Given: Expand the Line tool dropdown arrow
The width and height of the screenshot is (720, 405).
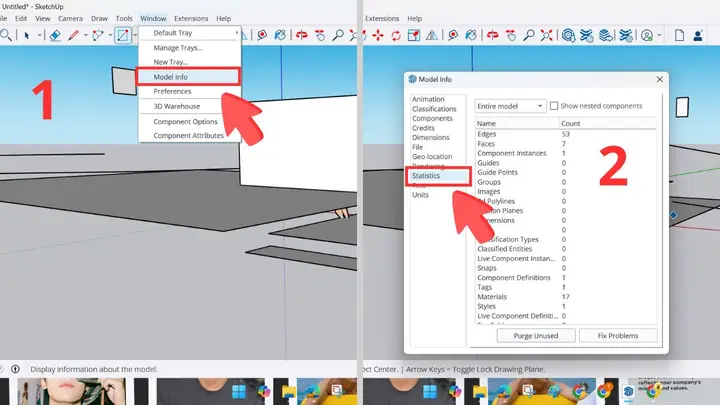Looking at the screenshot, I should coord(85,35).
